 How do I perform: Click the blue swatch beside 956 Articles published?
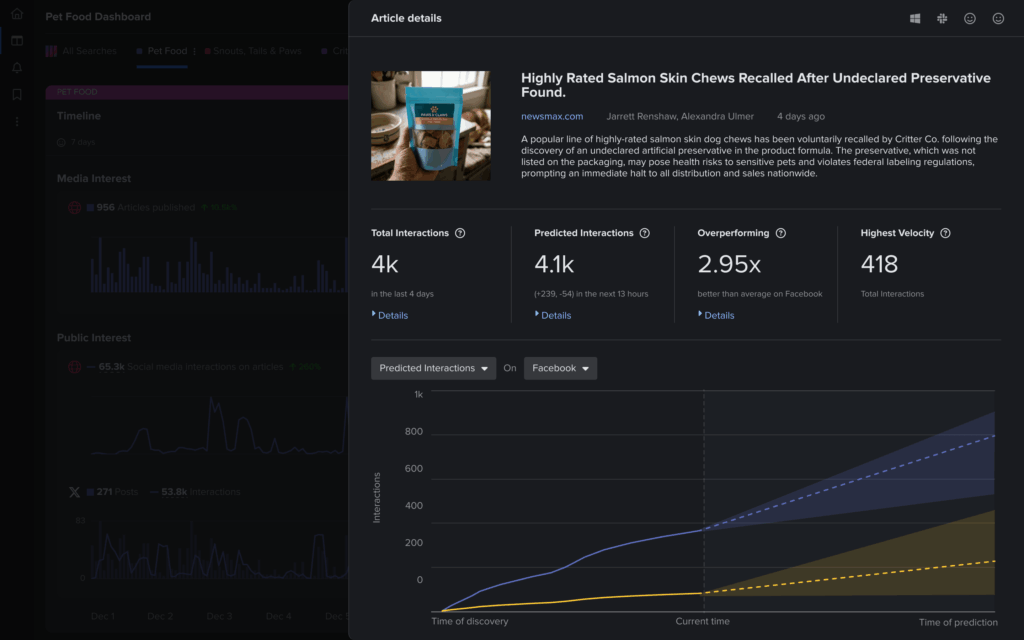[x=90, y=208]
